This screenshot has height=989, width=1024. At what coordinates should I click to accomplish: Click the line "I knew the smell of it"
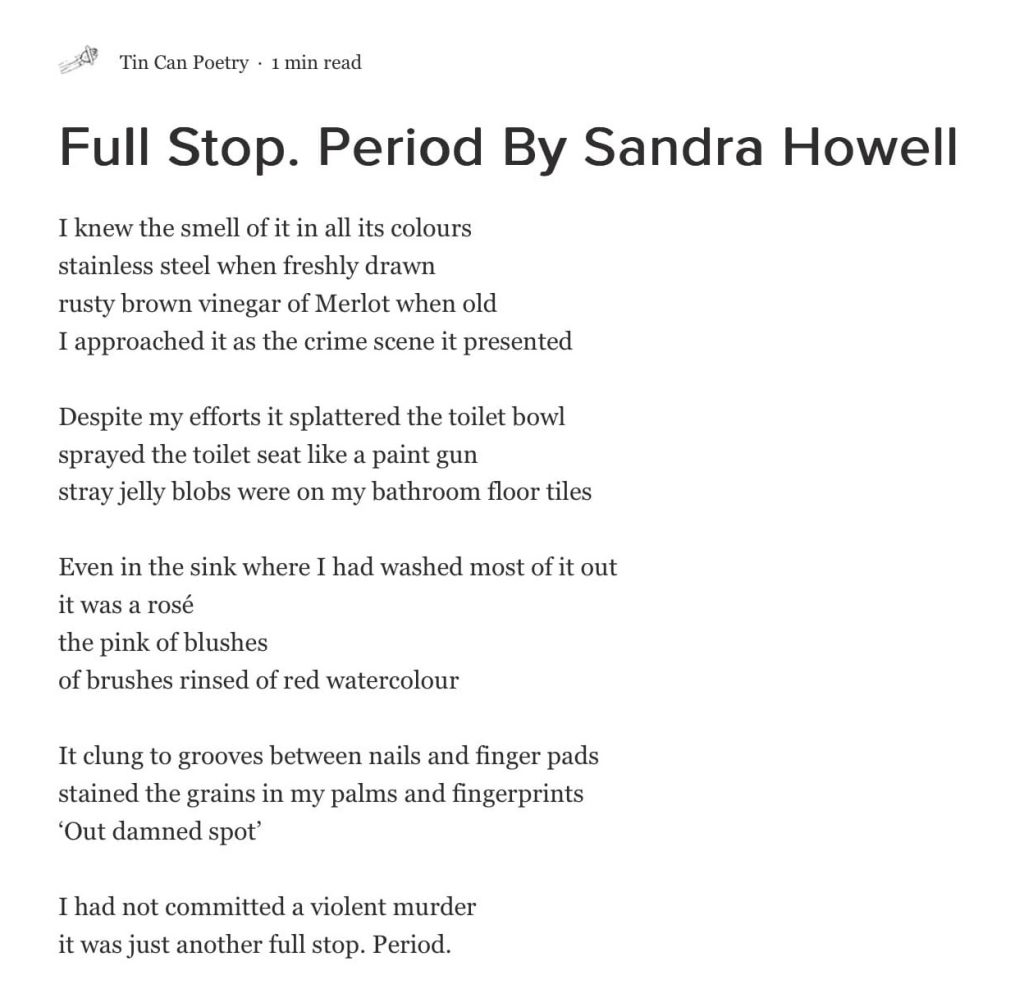(264, 228)
